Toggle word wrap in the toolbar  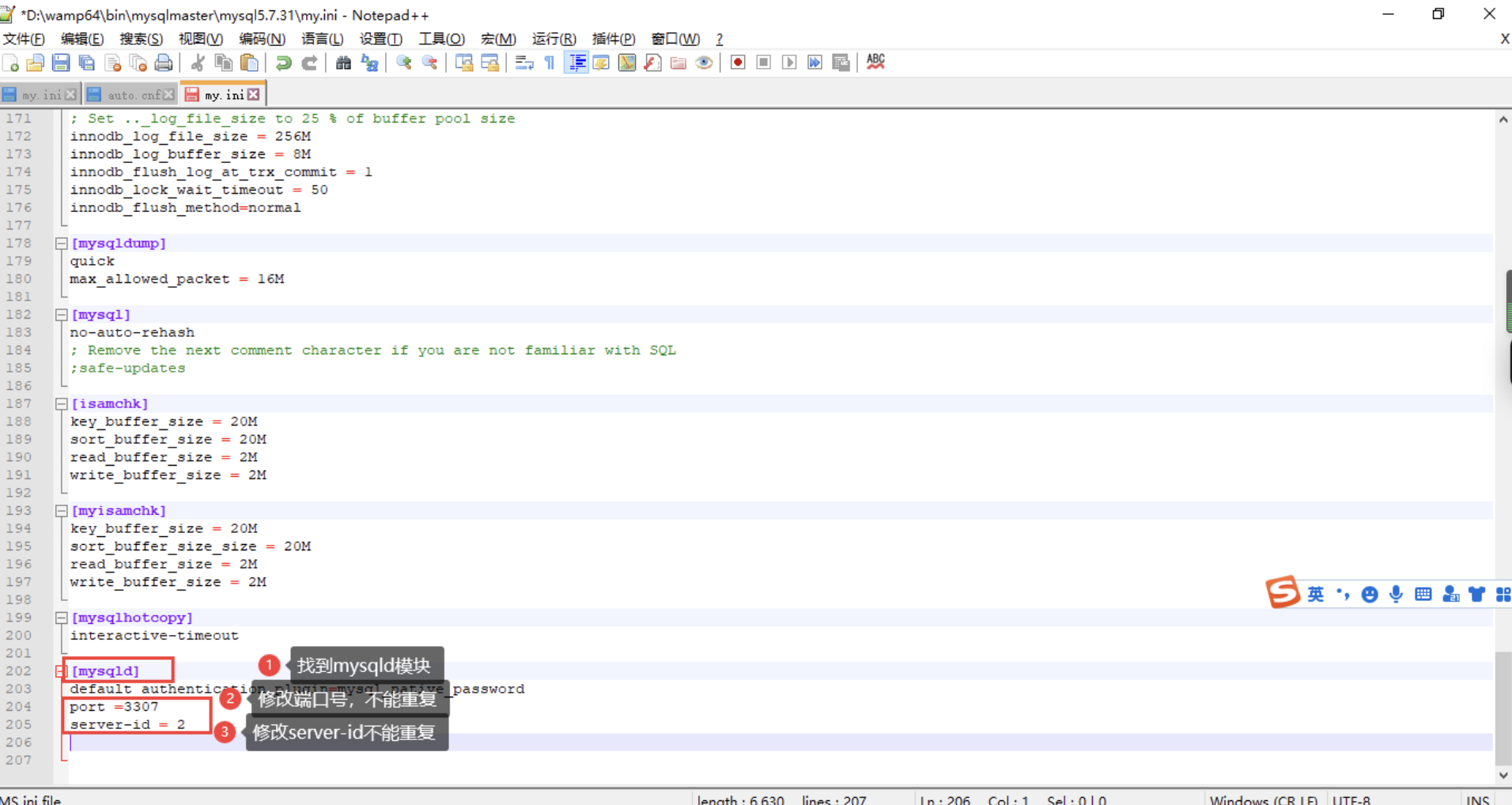click(524, 62)
